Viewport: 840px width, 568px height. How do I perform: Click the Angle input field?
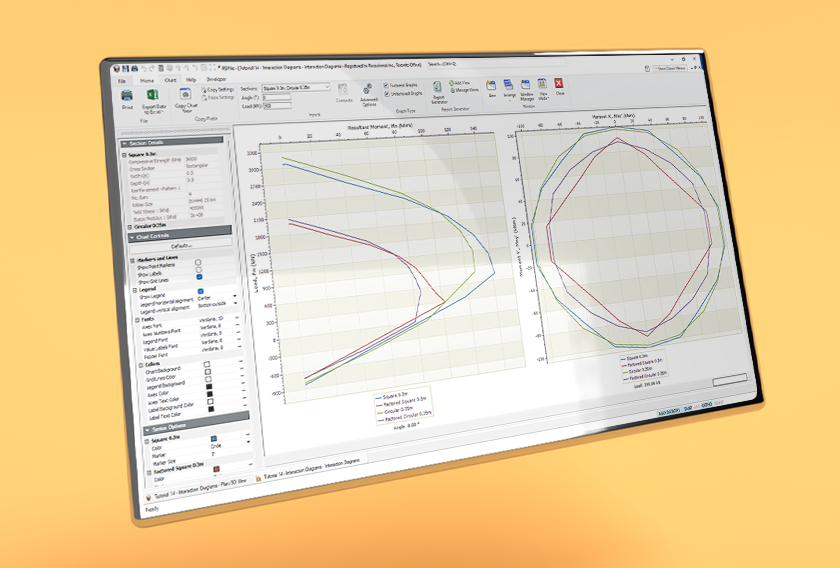click(x=278, y=98)
